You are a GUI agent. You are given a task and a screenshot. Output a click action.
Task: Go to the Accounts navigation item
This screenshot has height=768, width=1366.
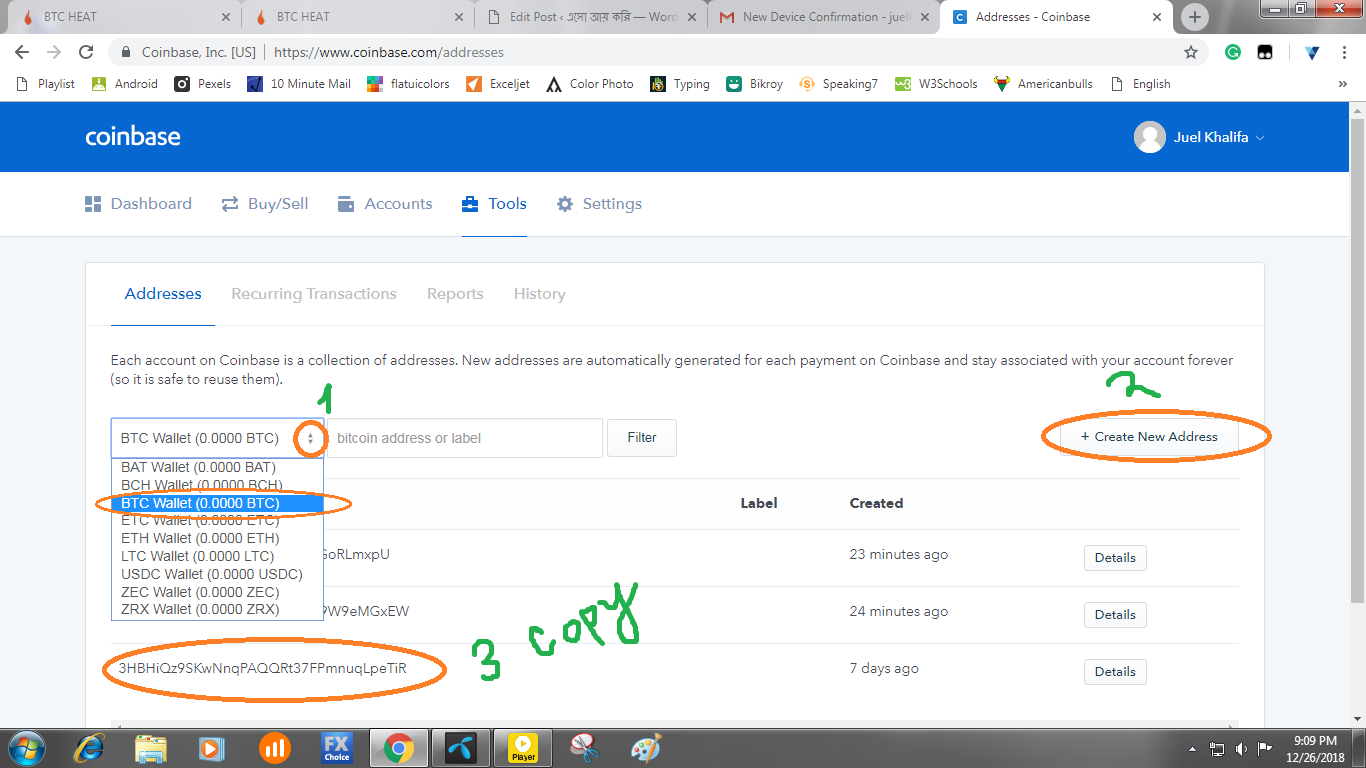(x=385, y=204)
